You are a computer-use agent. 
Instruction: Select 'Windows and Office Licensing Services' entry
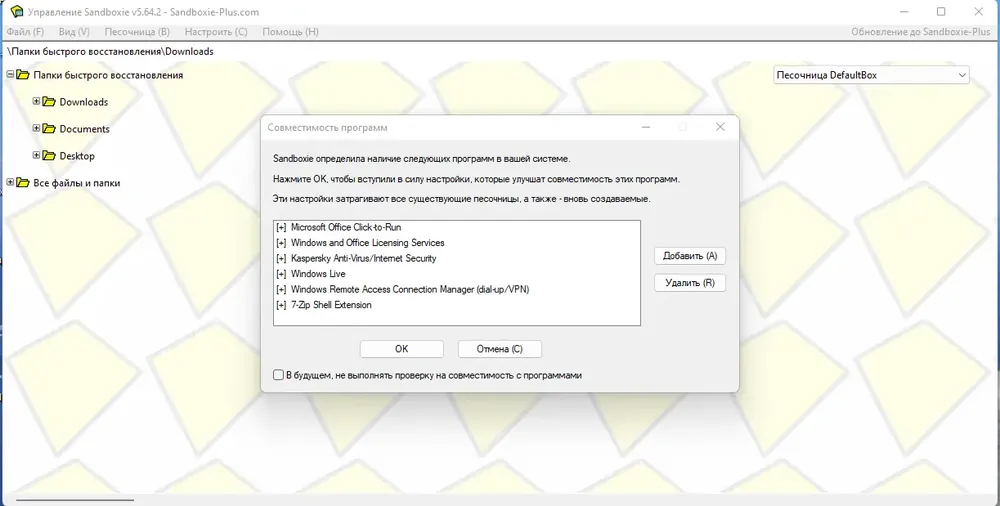tap(457, 243)
